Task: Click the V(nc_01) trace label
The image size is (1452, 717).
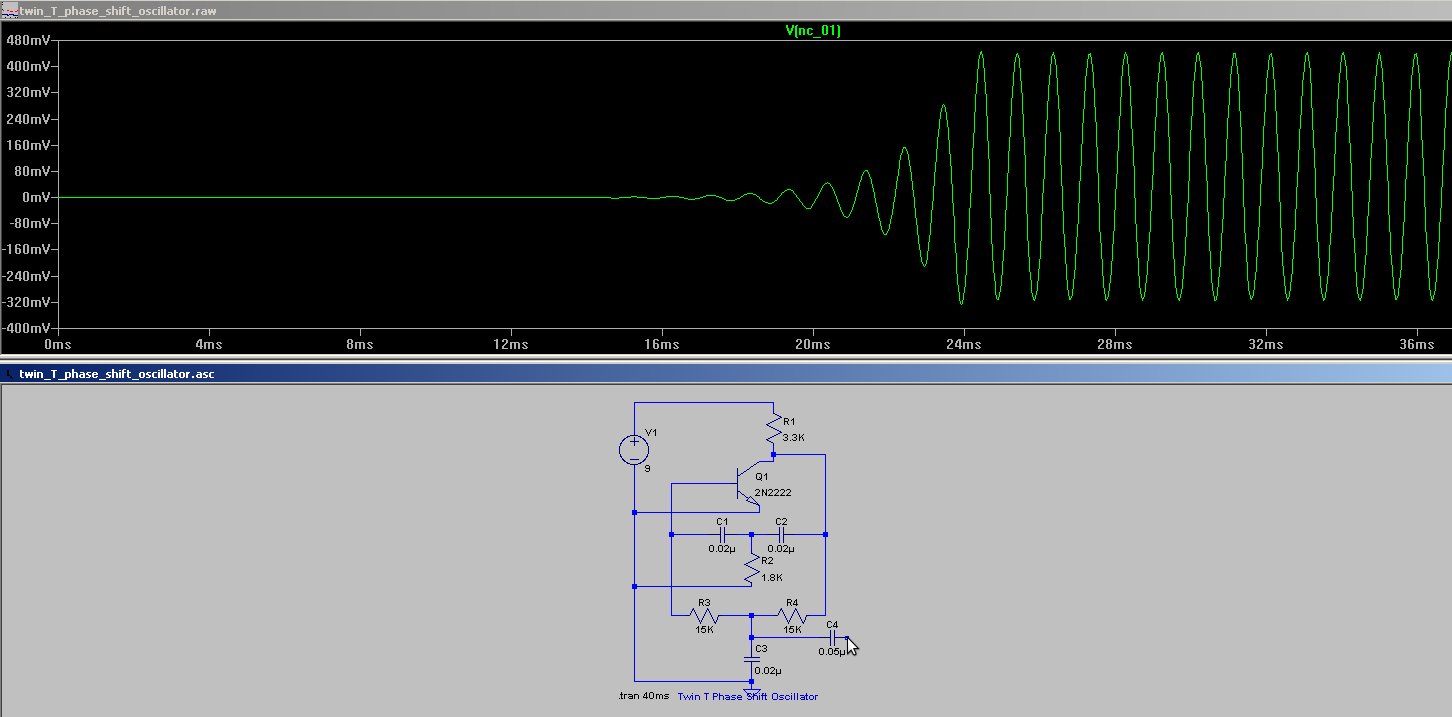Action: (x=812, y=31)
